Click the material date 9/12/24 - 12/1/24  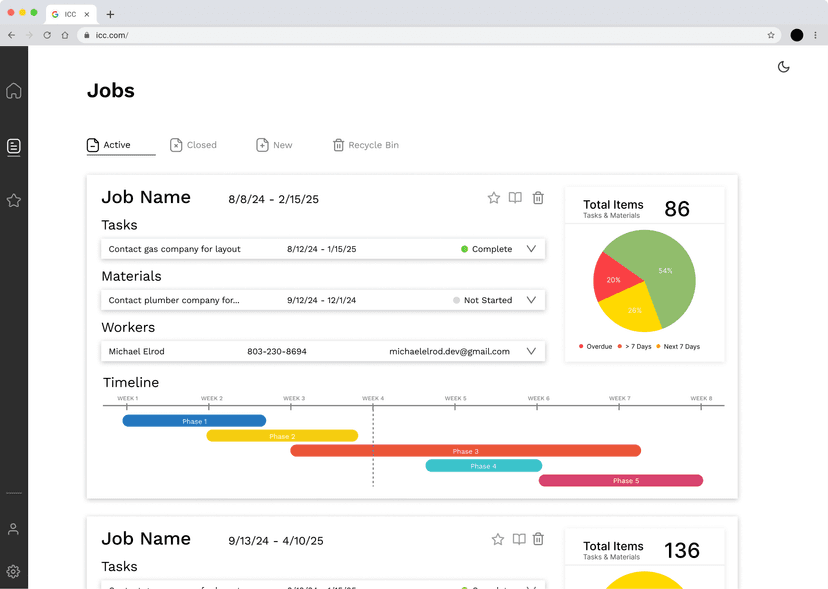322,300
